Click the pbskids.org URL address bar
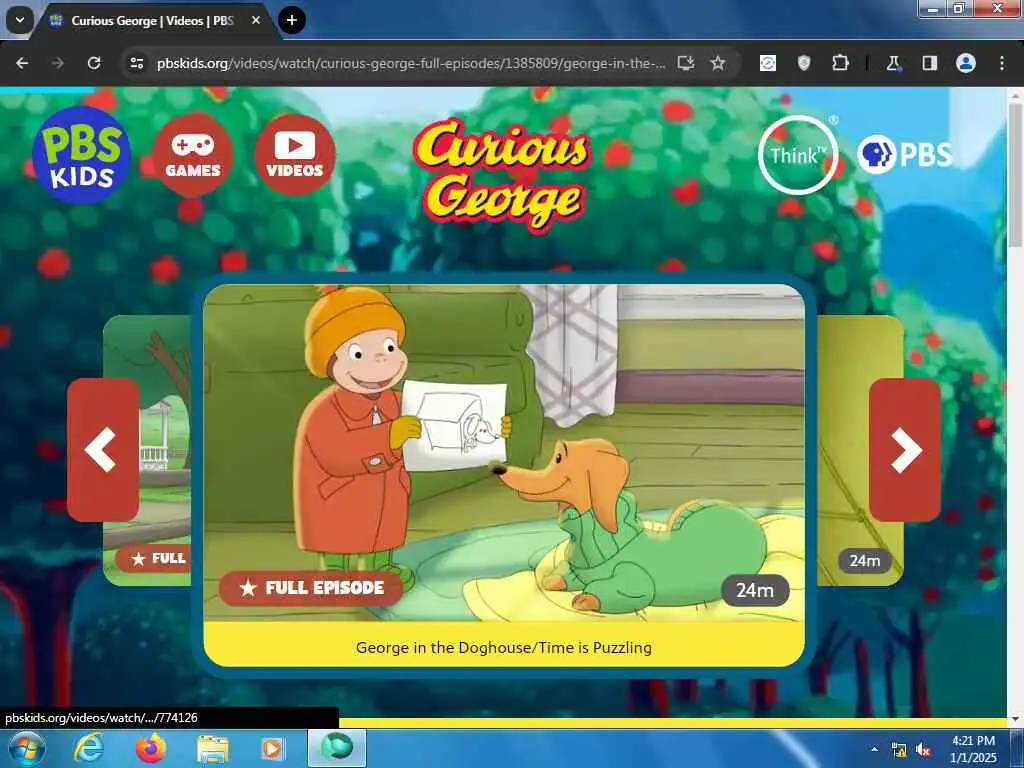Screen dimensions: 1024x768 411,63
